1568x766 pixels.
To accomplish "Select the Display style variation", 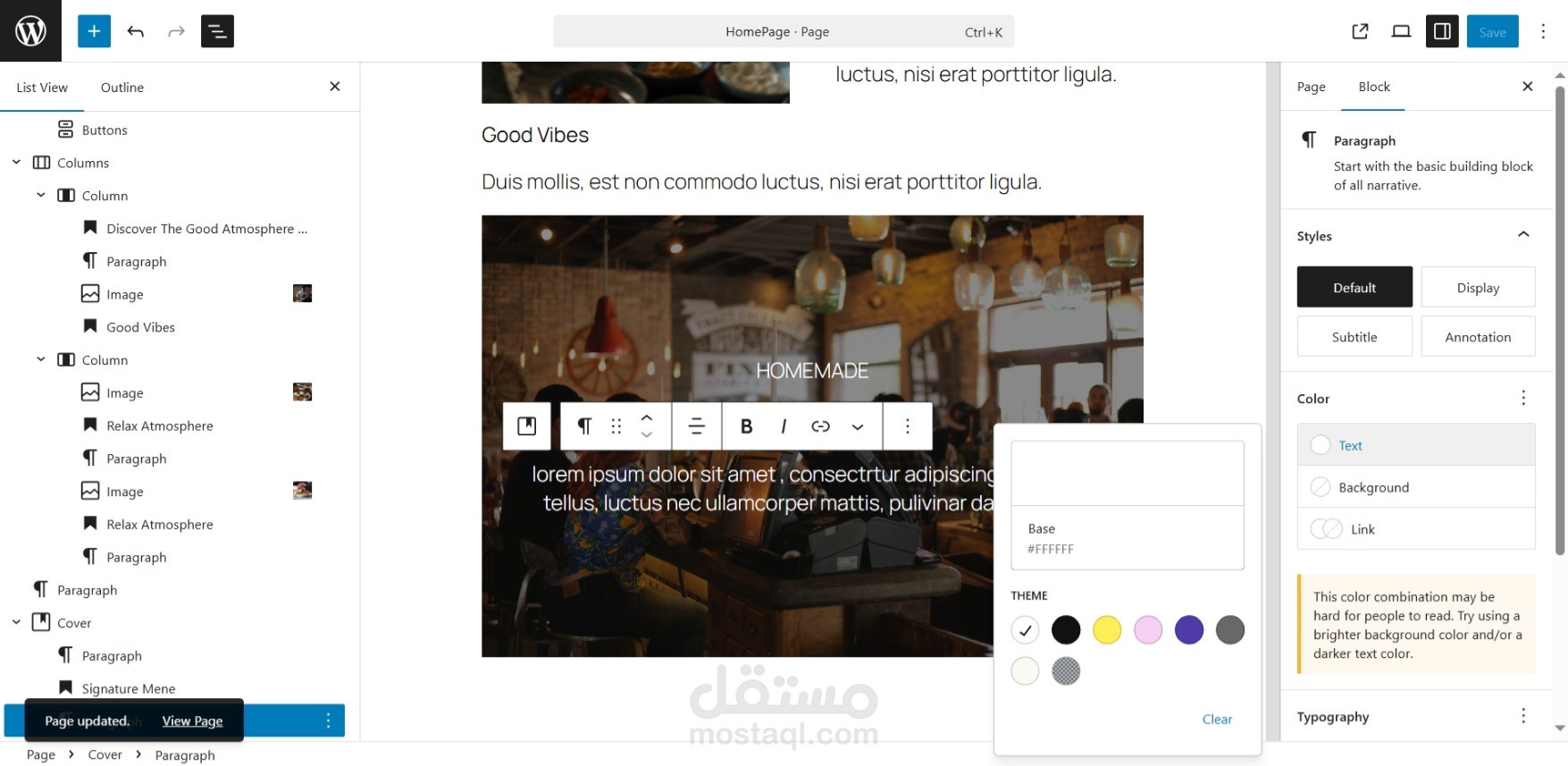I will point(1478,287).
